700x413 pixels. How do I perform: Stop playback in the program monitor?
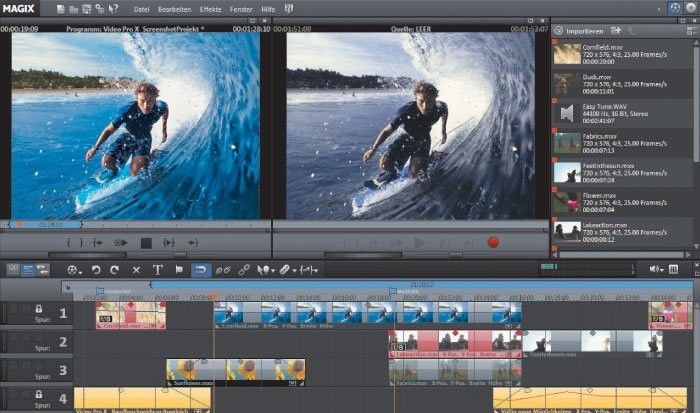[x=146, y=242]
